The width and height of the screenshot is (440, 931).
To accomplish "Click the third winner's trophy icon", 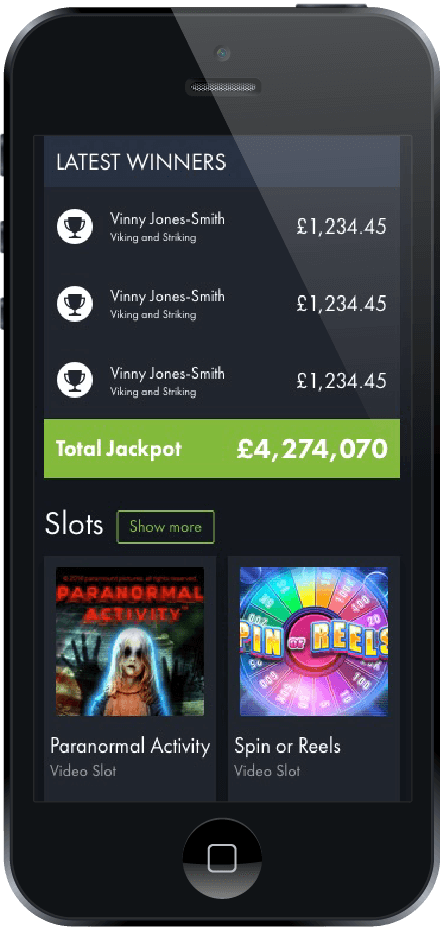I will [x=75, y=381].
